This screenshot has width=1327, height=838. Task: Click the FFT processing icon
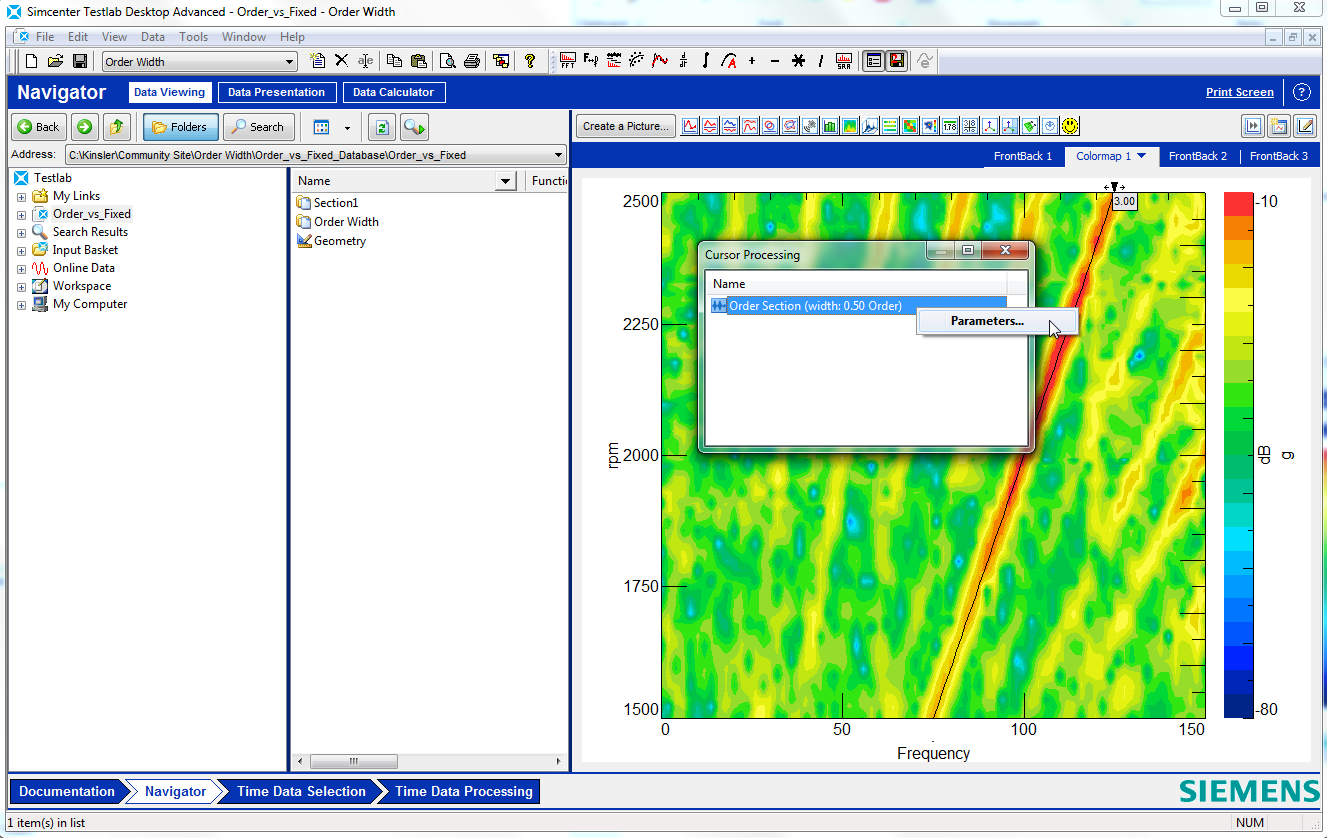pos(567,61)
